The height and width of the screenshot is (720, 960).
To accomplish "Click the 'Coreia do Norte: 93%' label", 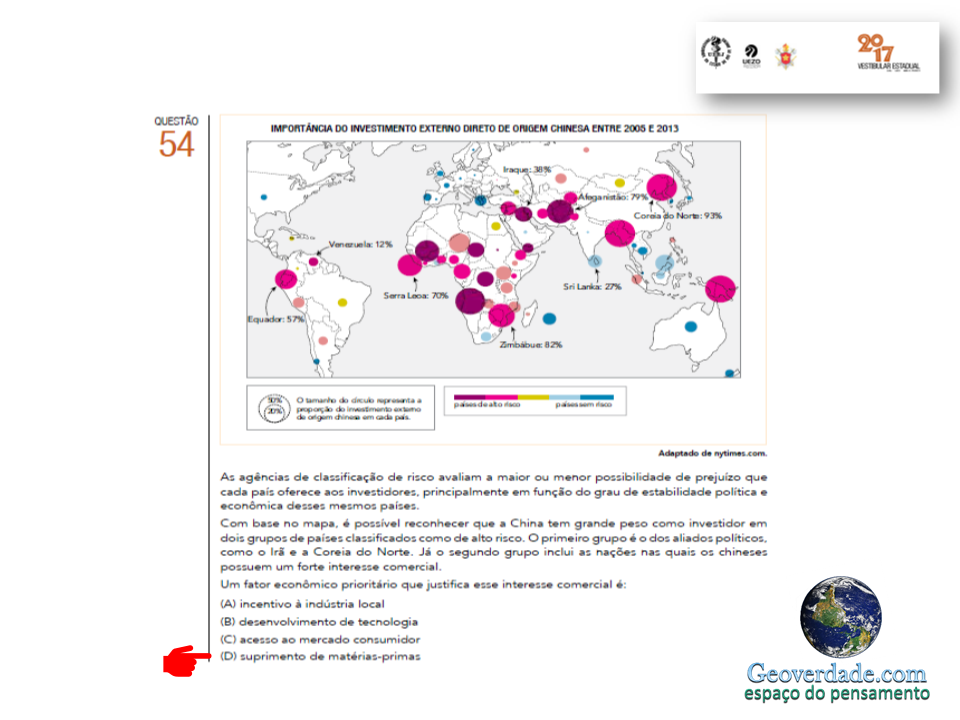I will coord(678,216).
